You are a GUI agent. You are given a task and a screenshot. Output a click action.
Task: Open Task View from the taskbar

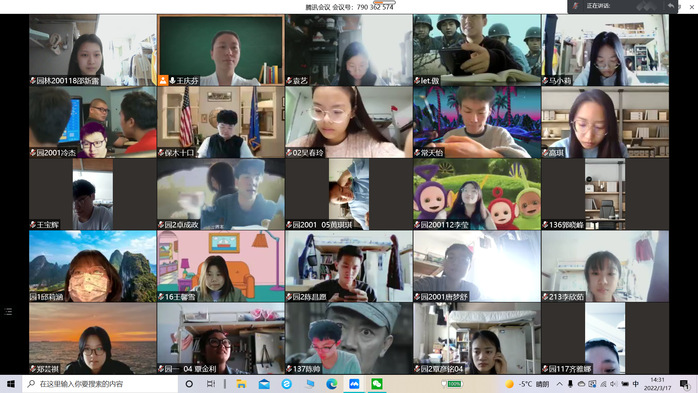click(x=211, y=384)
